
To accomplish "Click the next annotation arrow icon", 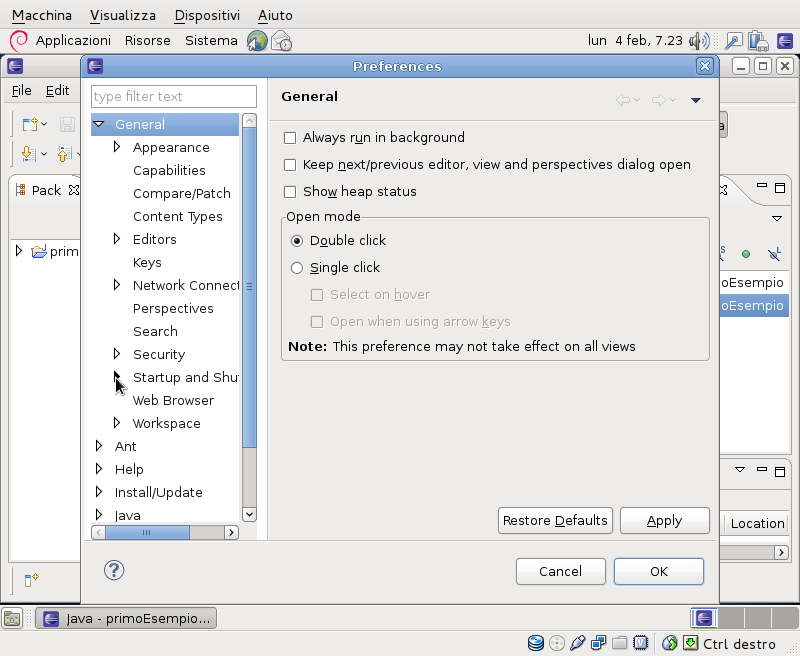I will tap(29, 153).
